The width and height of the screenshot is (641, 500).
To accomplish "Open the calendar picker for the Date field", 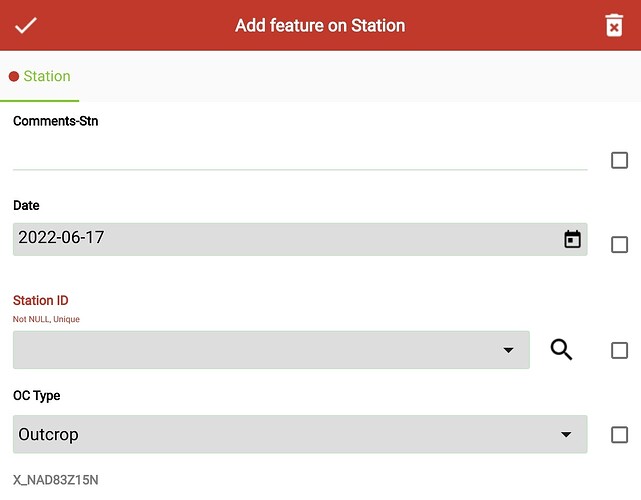I will [572, 239].
